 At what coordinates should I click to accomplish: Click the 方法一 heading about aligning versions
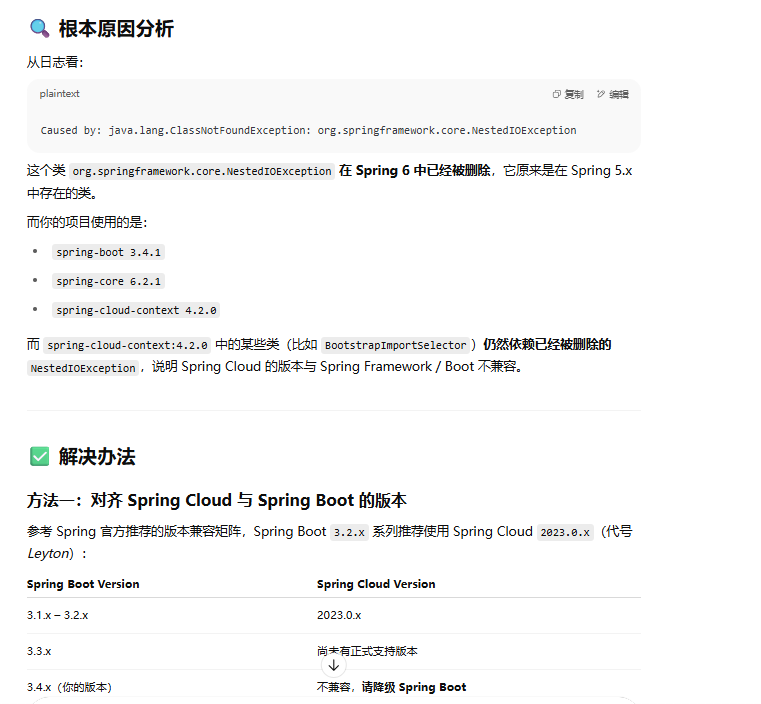pos(217,500)
